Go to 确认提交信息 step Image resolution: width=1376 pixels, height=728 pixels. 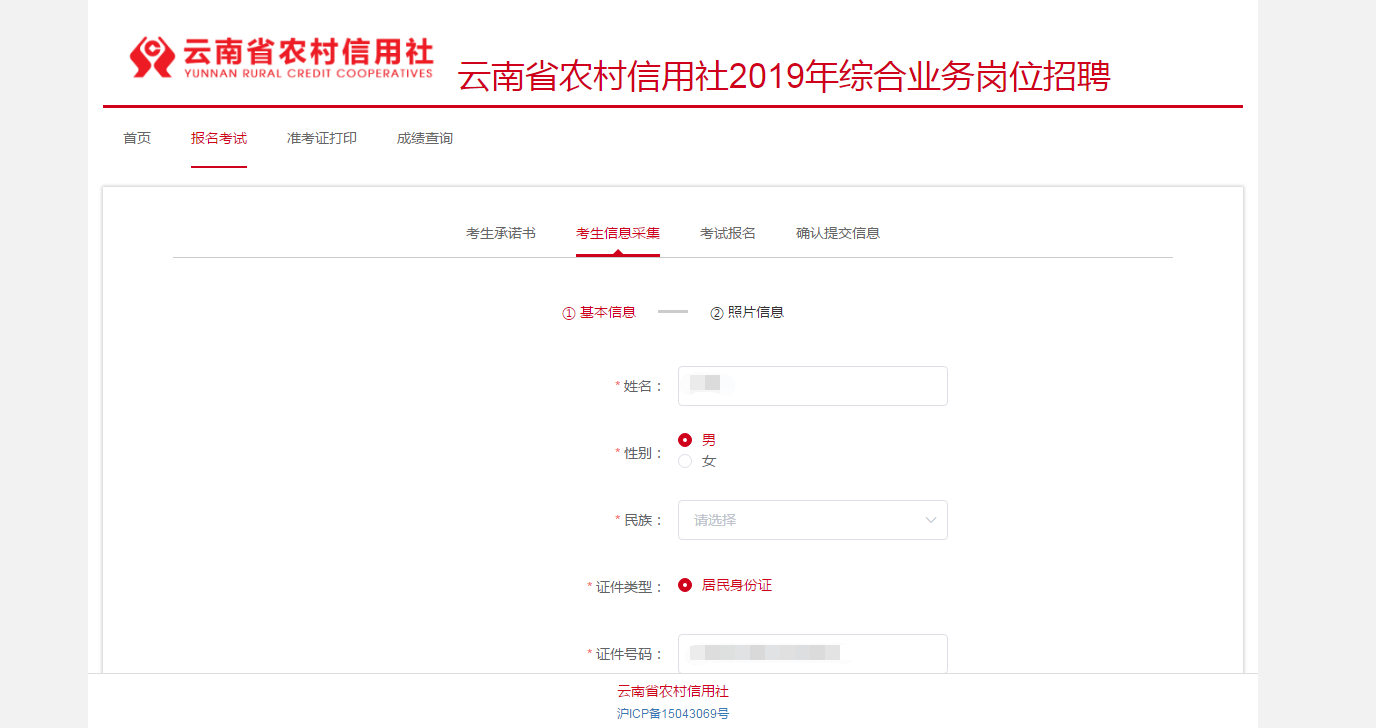pyautogui.click(x=838, y=234)
